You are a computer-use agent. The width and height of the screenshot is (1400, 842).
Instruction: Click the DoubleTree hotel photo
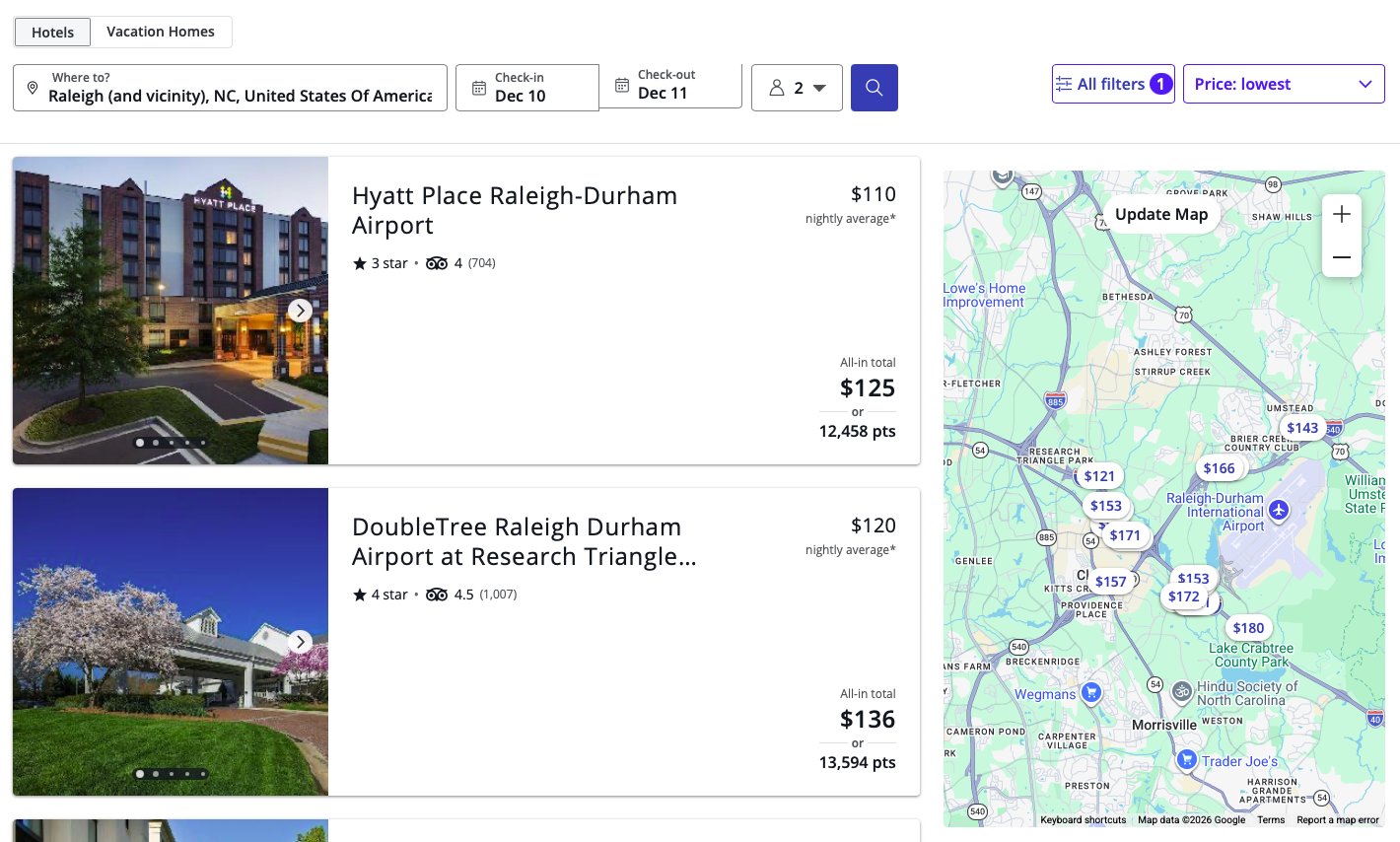tap(171, 642)
